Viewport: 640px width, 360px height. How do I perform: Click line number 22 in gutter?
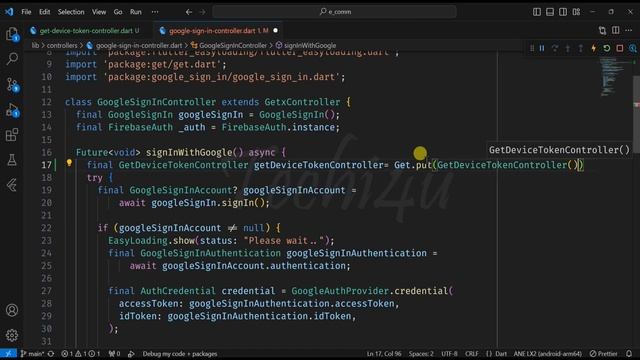47,228
